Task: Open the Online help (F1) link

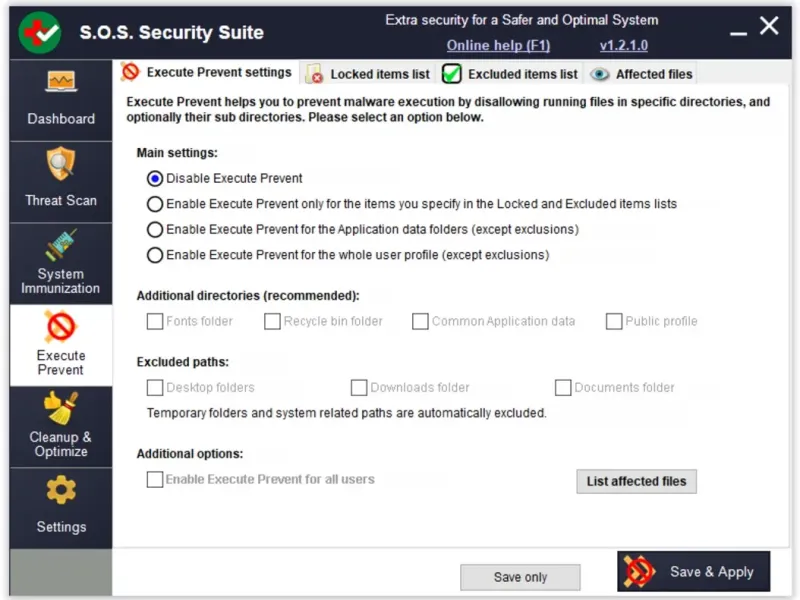Action: pos(498,45)
